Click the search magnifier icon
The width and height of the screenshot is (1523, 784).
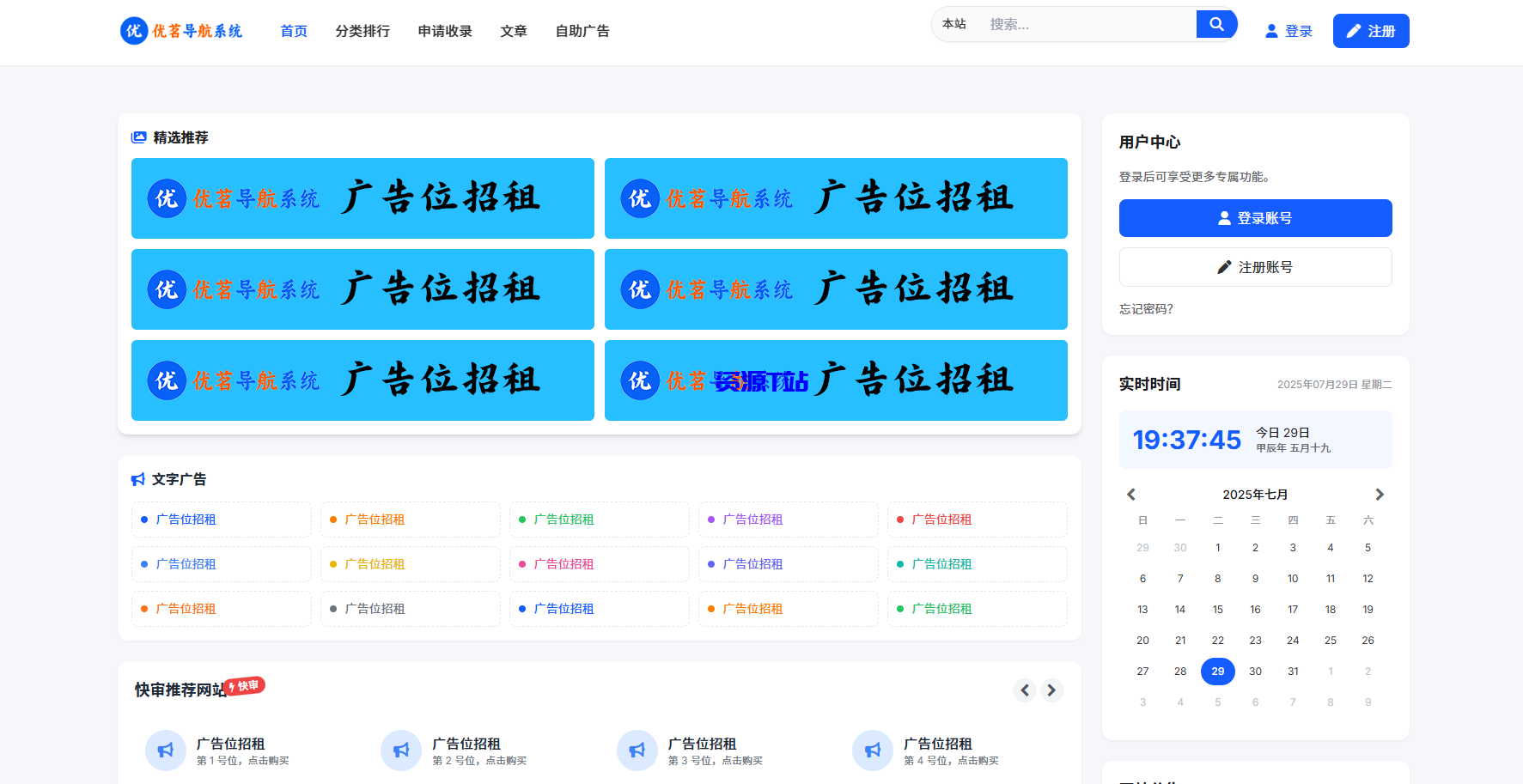[x=1216, y=24]
